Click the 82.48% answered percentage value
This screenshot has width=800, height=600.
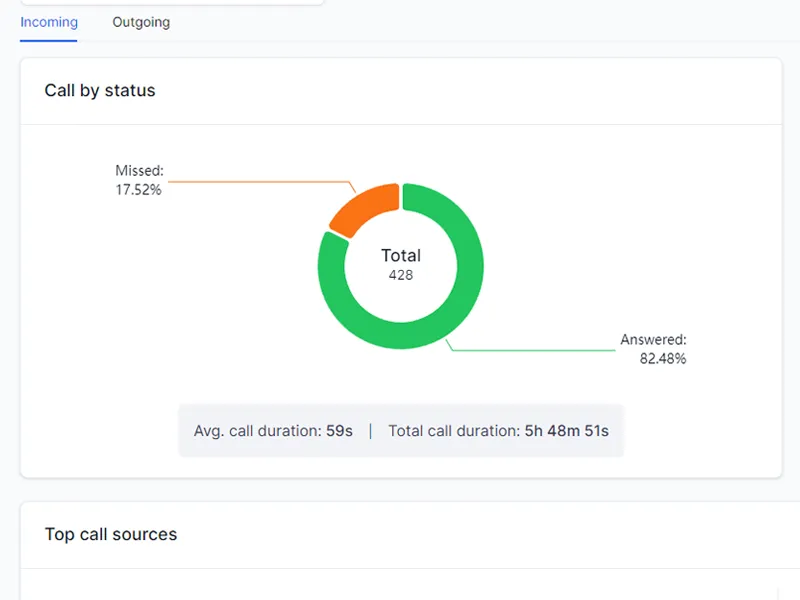pos(663,358)
